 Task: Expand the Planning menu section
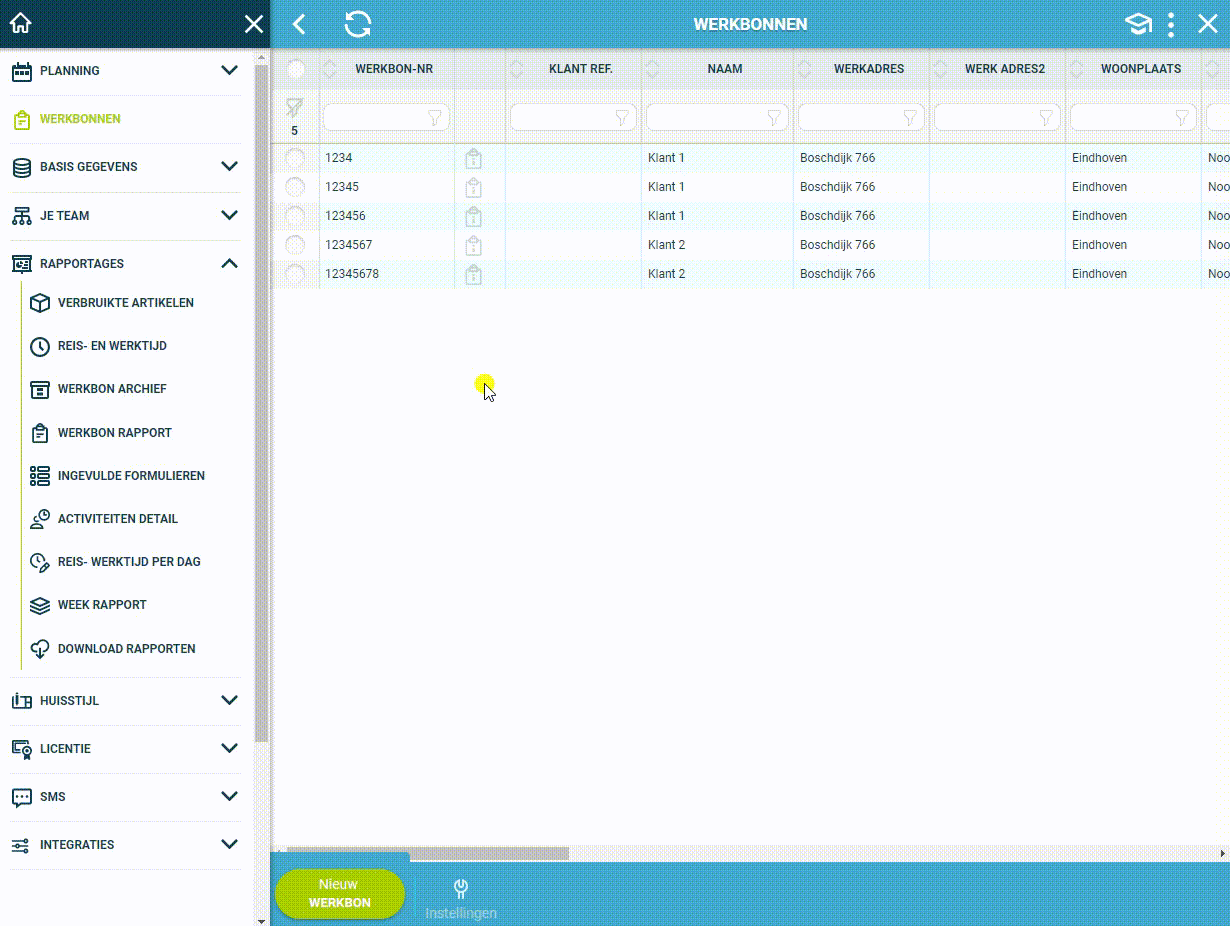(229, 70)
